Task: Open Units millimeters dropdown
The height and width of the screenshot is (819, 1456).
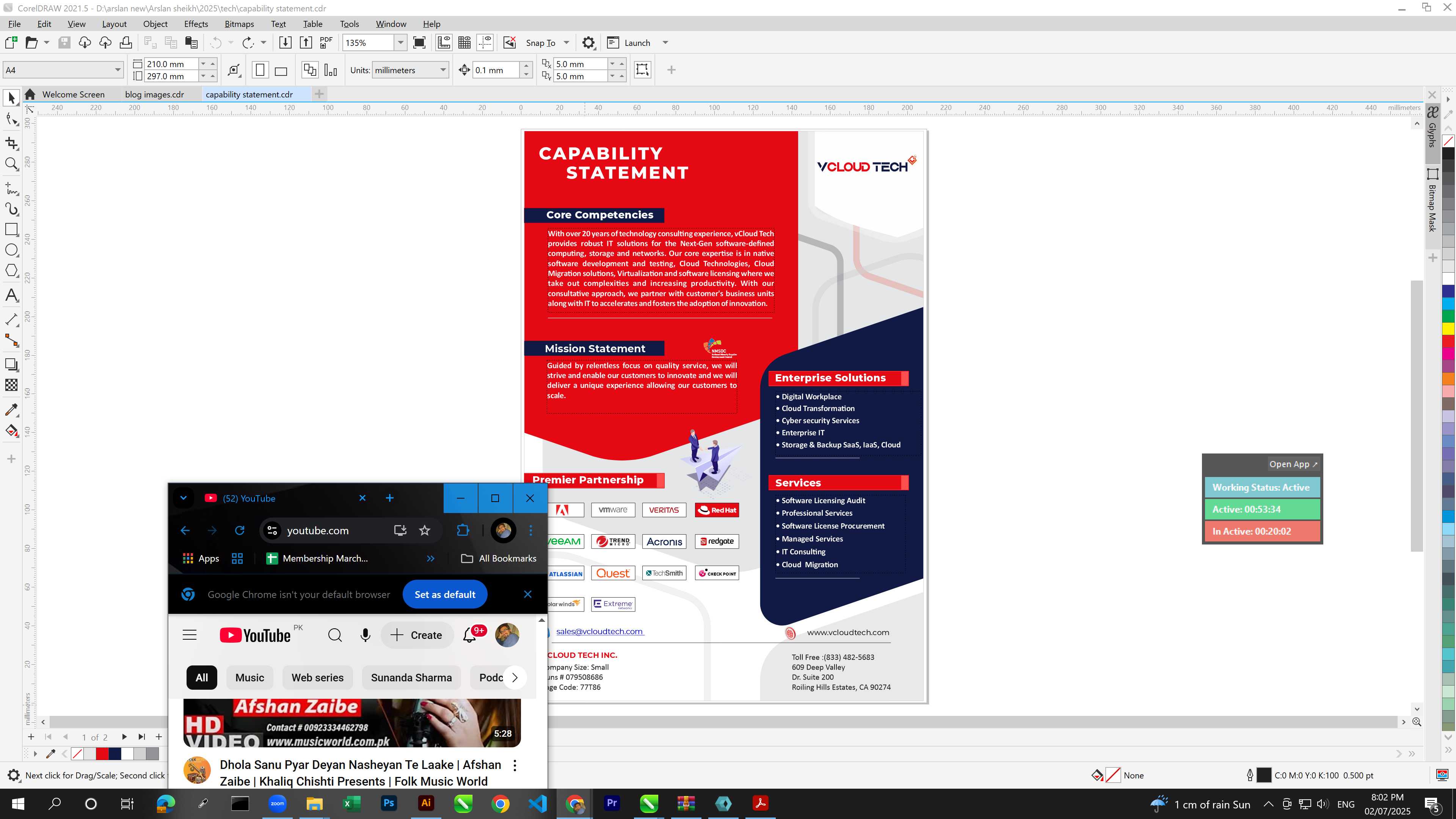Action: (x=443, y=70)
